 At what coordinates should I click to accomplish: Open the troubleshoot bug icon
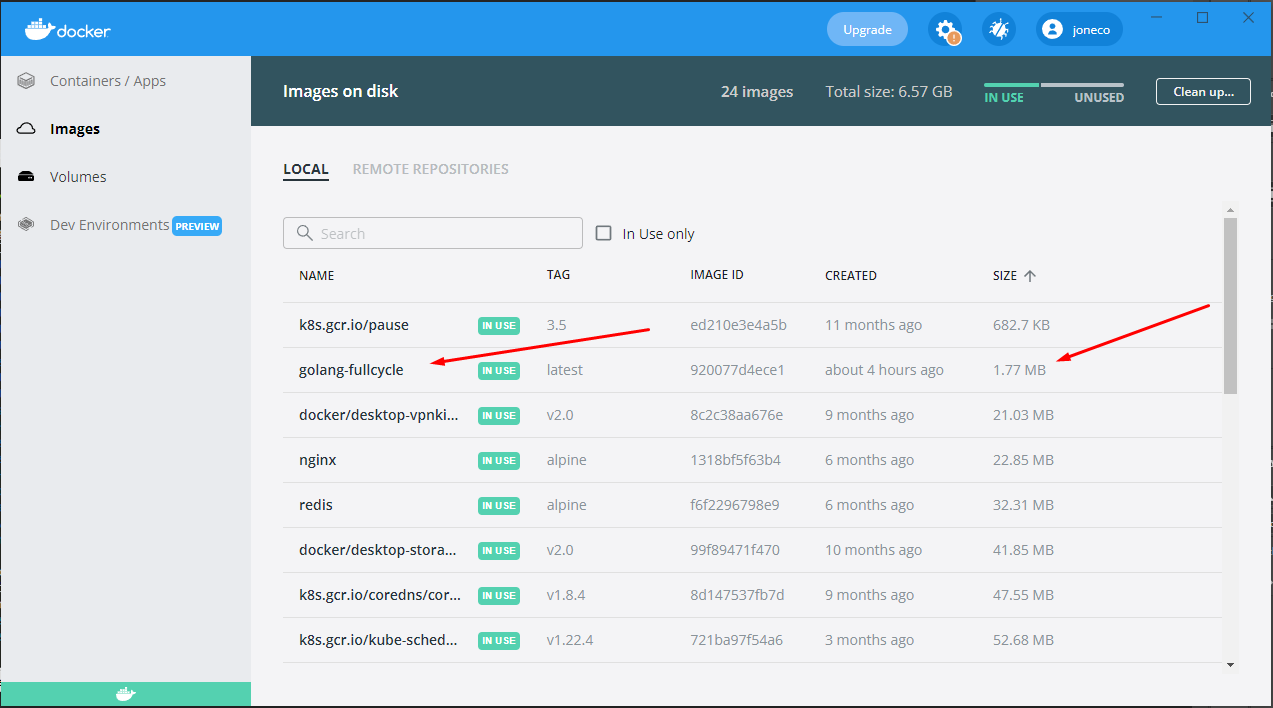click(x=999, y=29)
